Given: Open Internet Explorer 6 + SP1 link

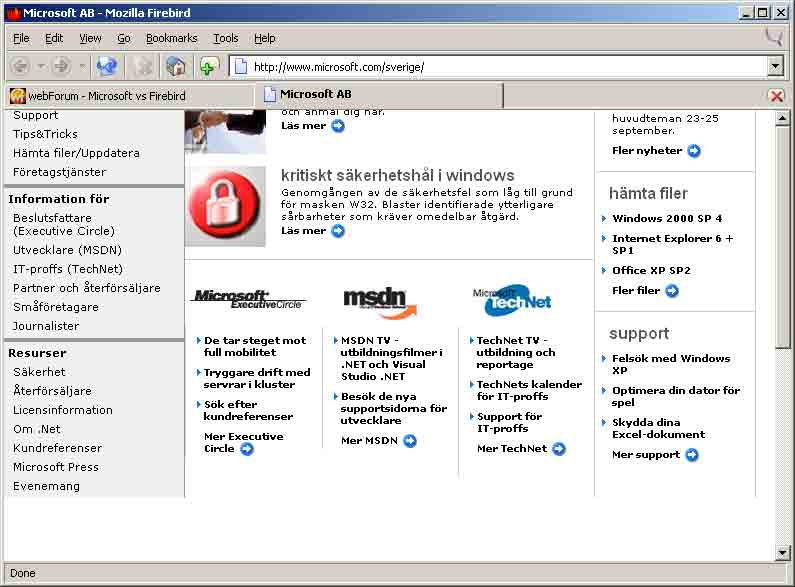Looking at the screenshot, I should coord(673,244).
